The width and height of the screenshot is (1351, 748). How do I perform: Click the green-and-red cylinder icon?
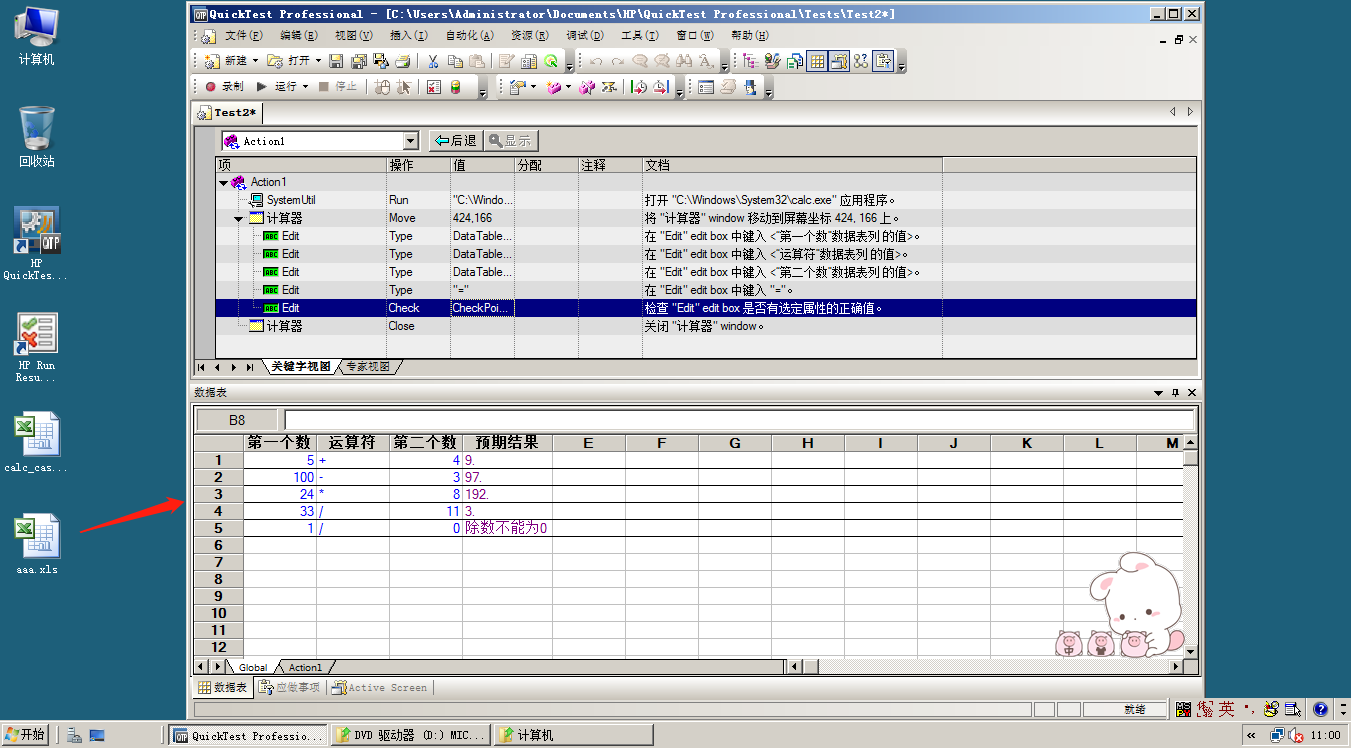point(456,87)
